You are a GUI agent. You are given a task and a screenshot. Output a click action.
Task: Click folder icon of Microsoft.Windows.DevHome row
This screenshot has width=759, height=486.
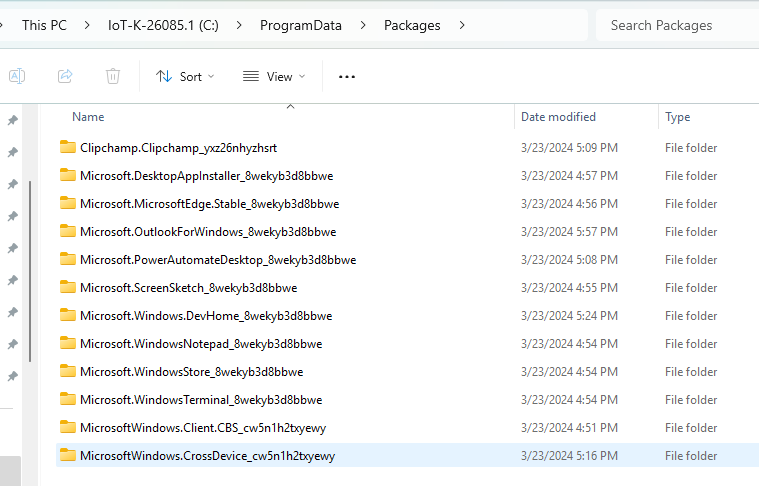(x=68, y=315)
